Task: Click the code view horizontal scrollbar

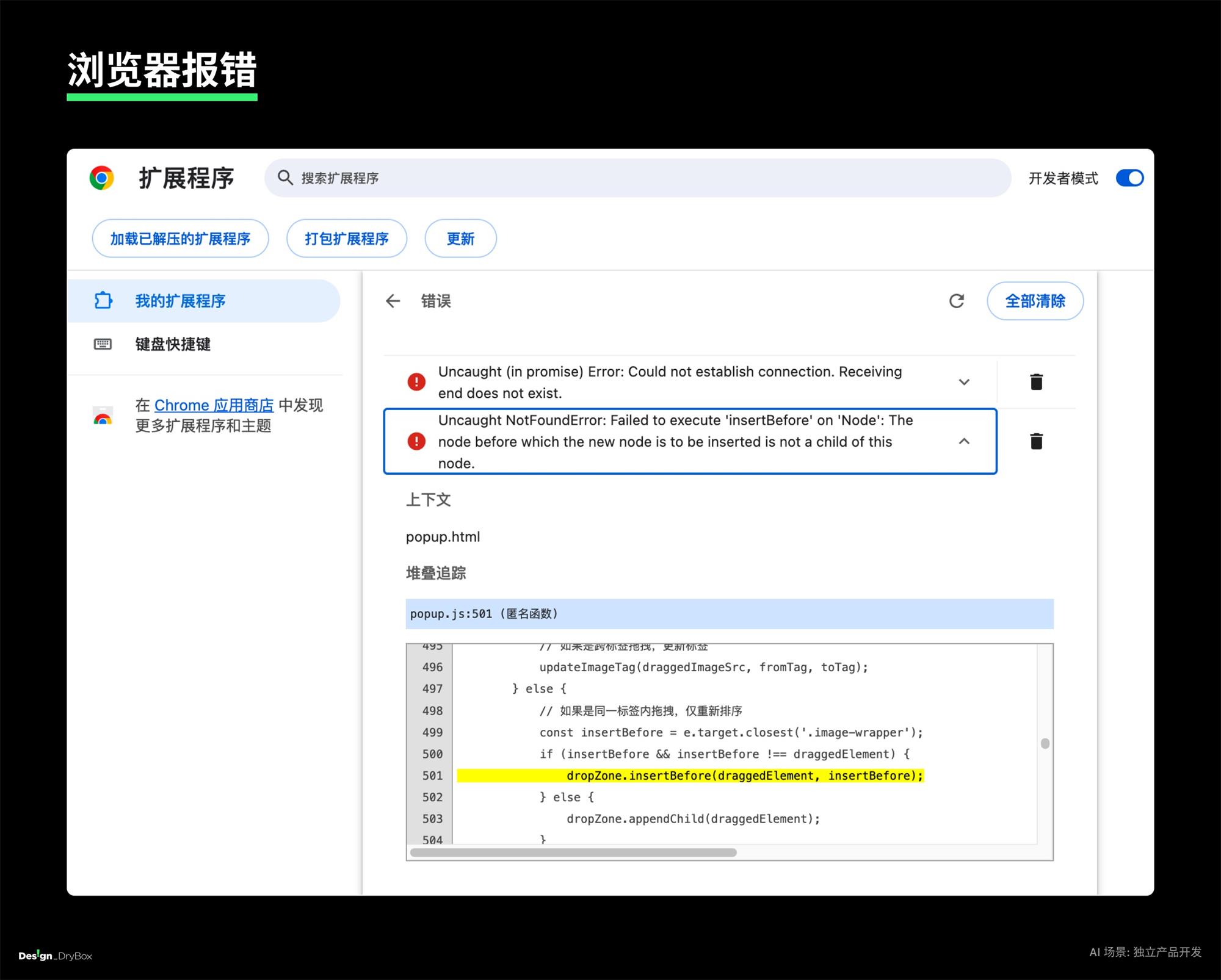Action: point(573,852)
